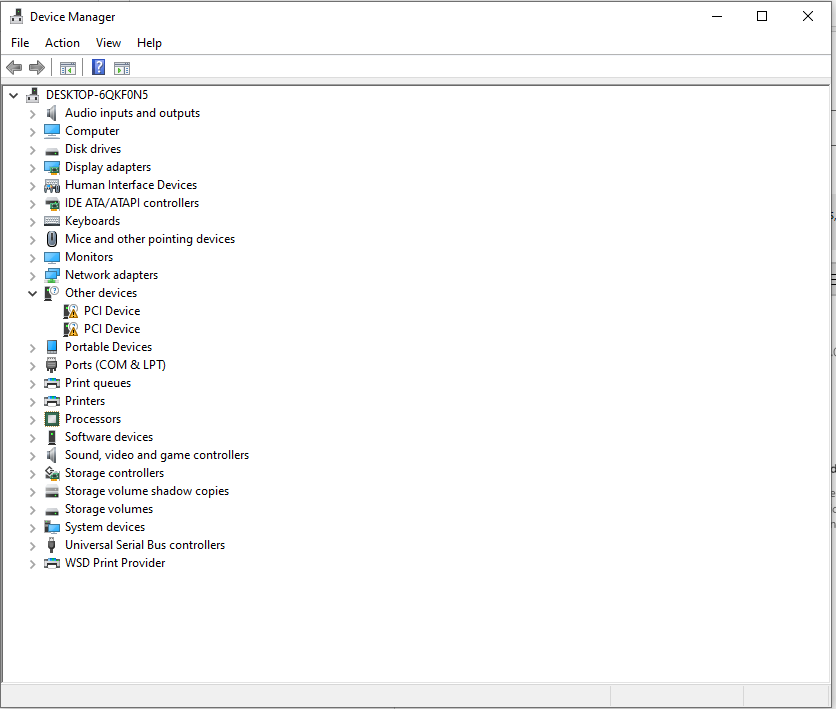Toggle the Show/Hide Console Tree icon
The height and width of the screenshot is (709, 836).
[x=67, y=67]
